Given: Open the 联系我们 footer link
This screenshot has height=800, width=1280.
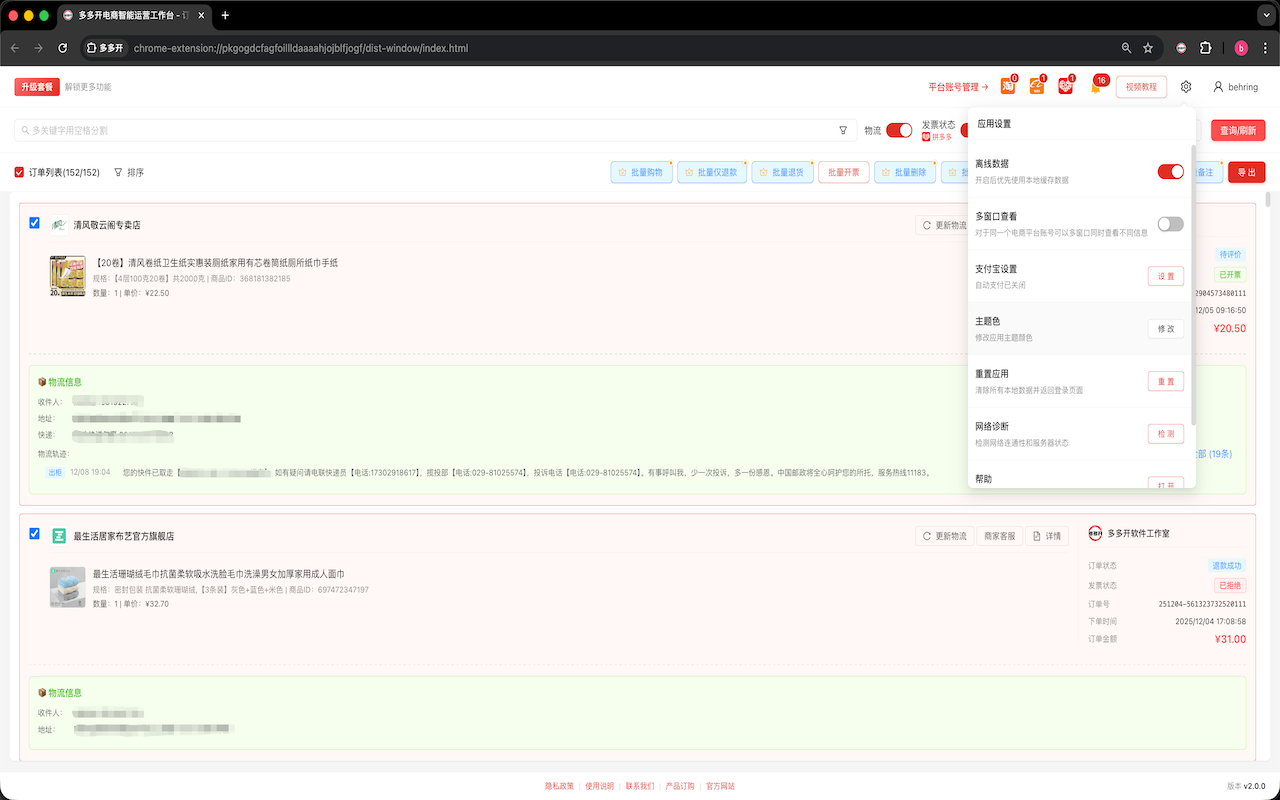Looking at the screenshot, I should [640, 786].
